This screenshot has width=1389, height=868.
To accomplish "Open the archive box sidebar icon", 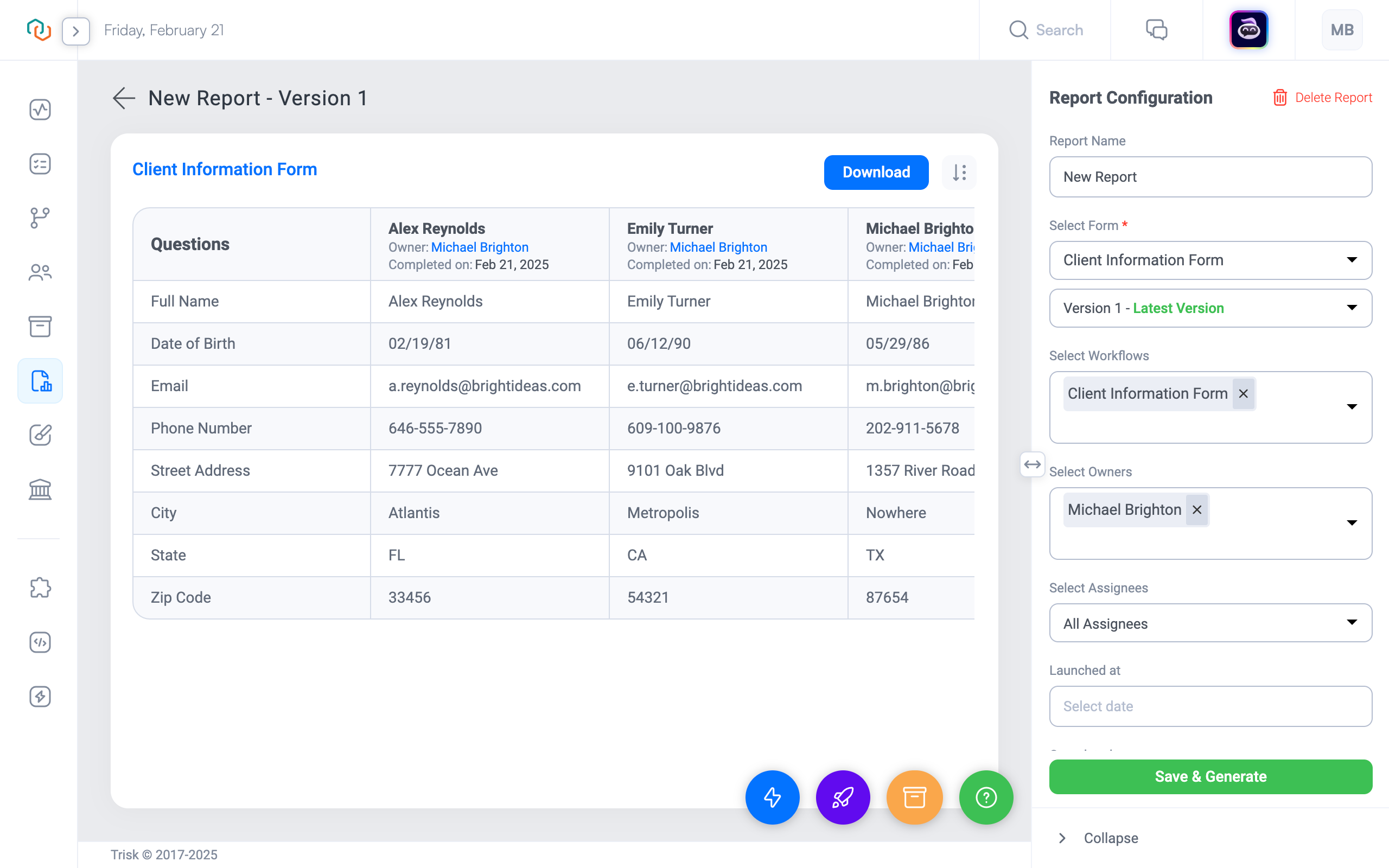I will click(40, 326).
